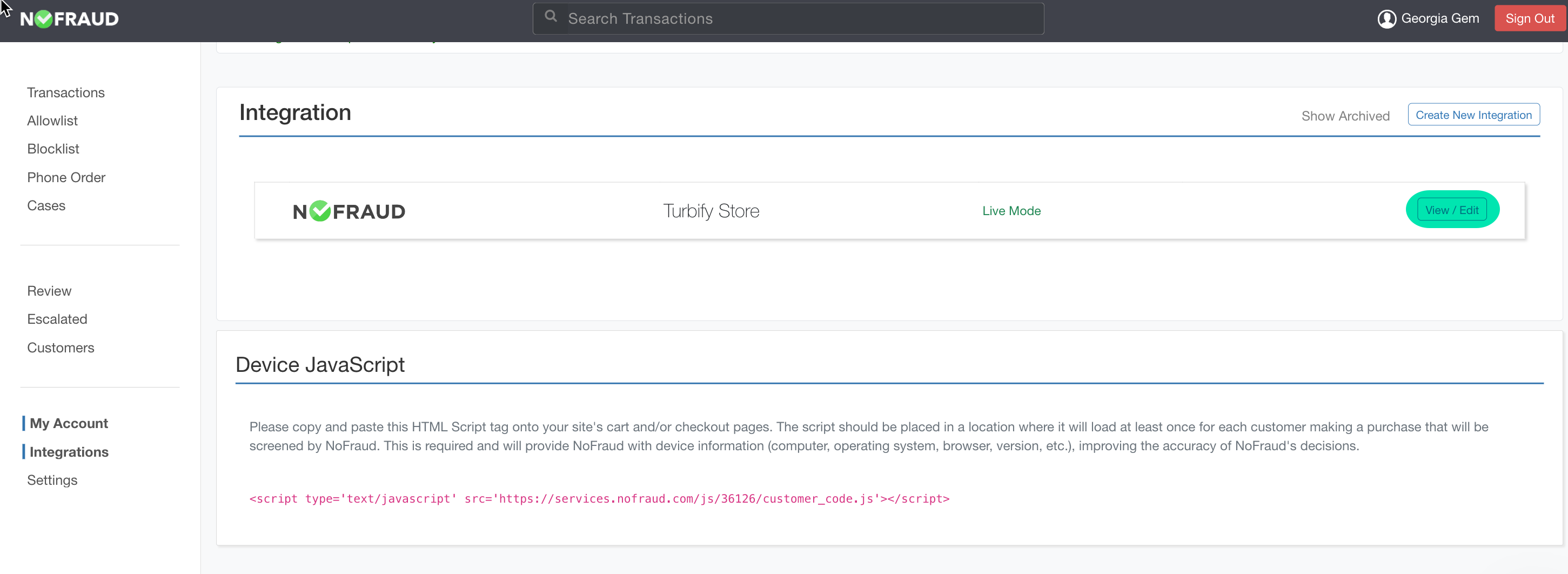Select Review in the sidebar
This screenshot has width=1568, height=574.
point(49,290)
